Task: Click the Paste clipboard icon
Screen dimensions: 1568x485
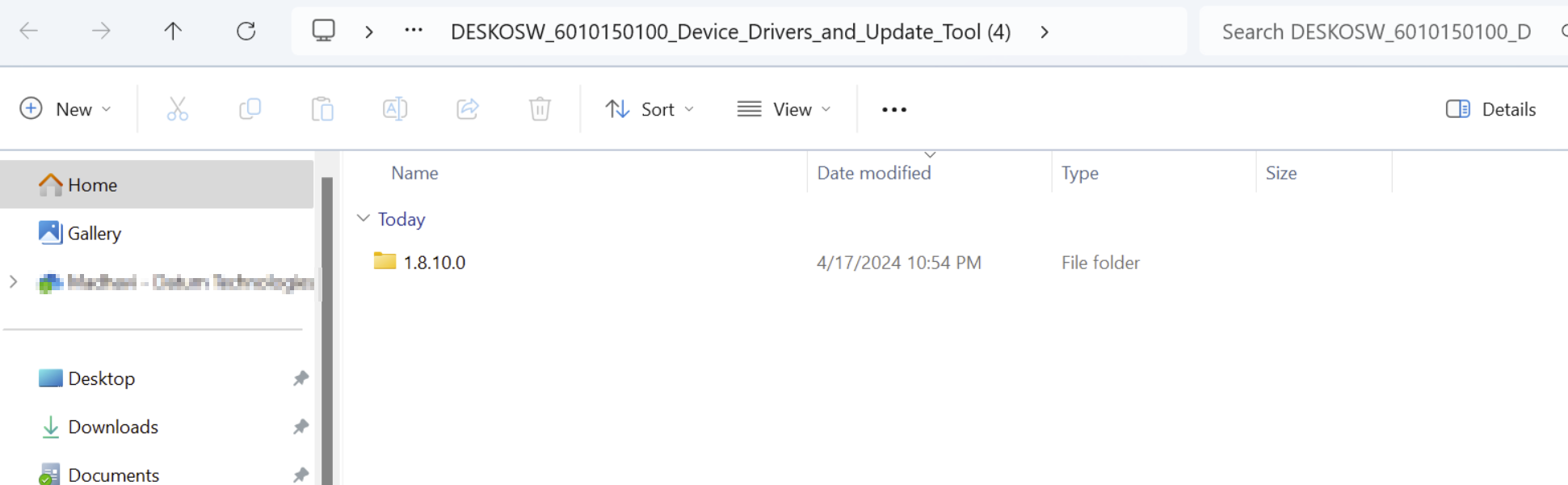Action: point(322,109)
